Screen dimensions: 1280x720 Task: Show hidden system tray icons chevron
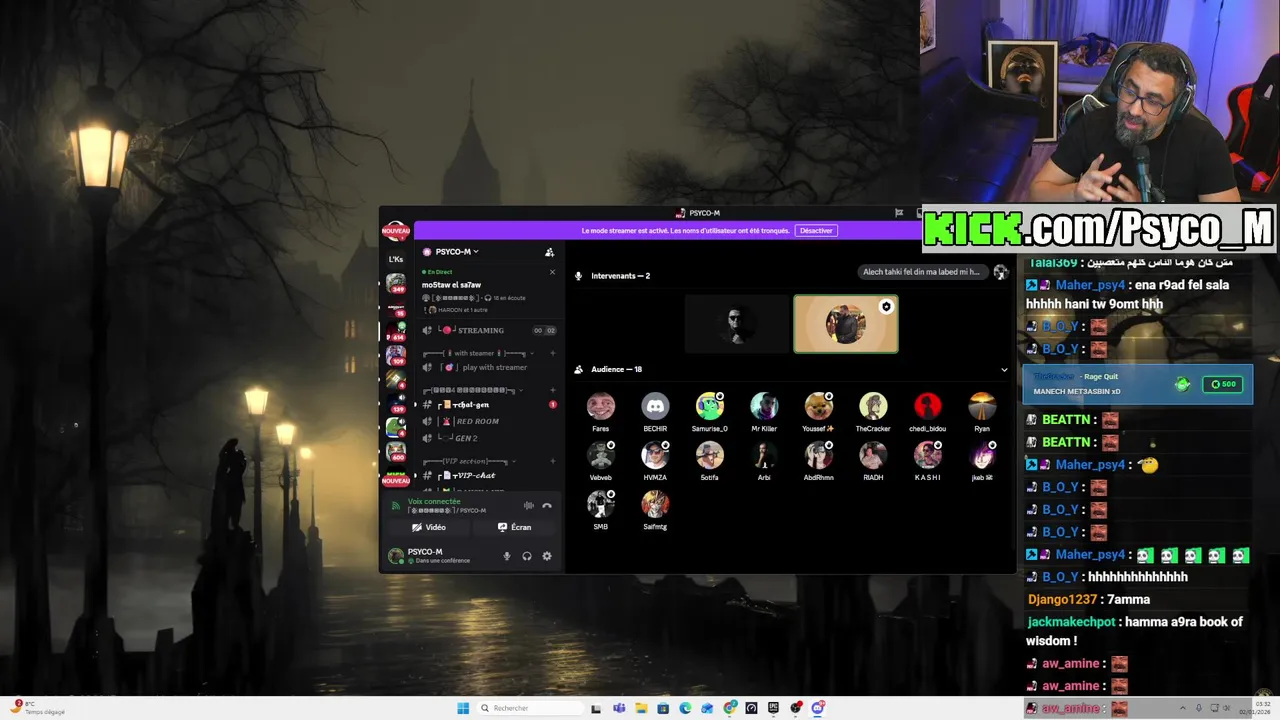pos(1184,708)
